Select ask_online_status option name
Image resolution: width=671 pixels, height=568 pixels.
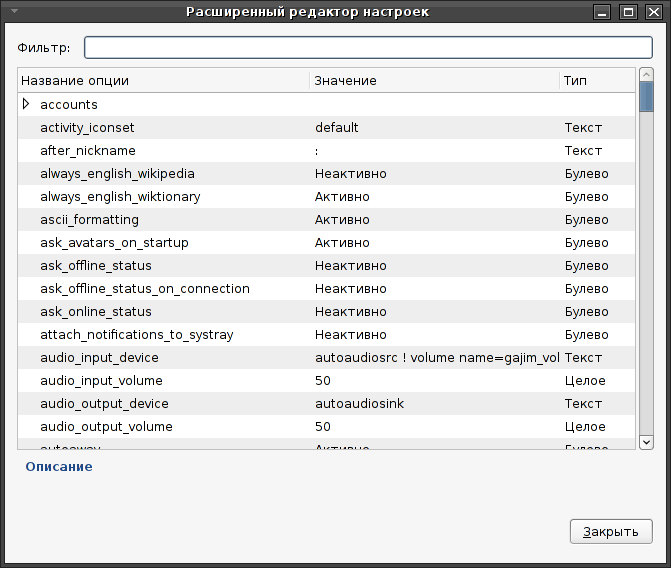pyautogui.click(x=96, y=312)
